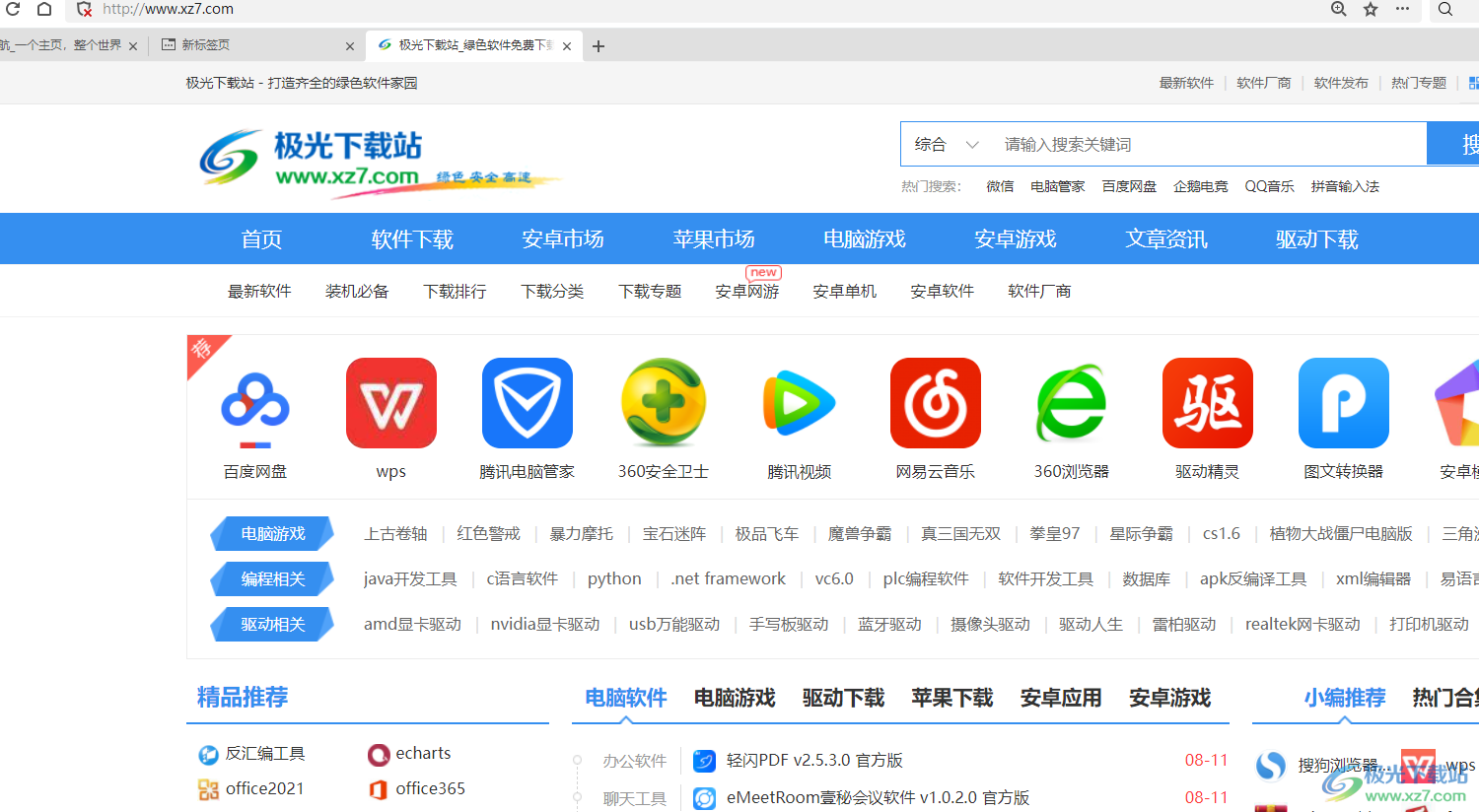Close the 新标签页 tab

pyautogui.click(x=350, y=45)
